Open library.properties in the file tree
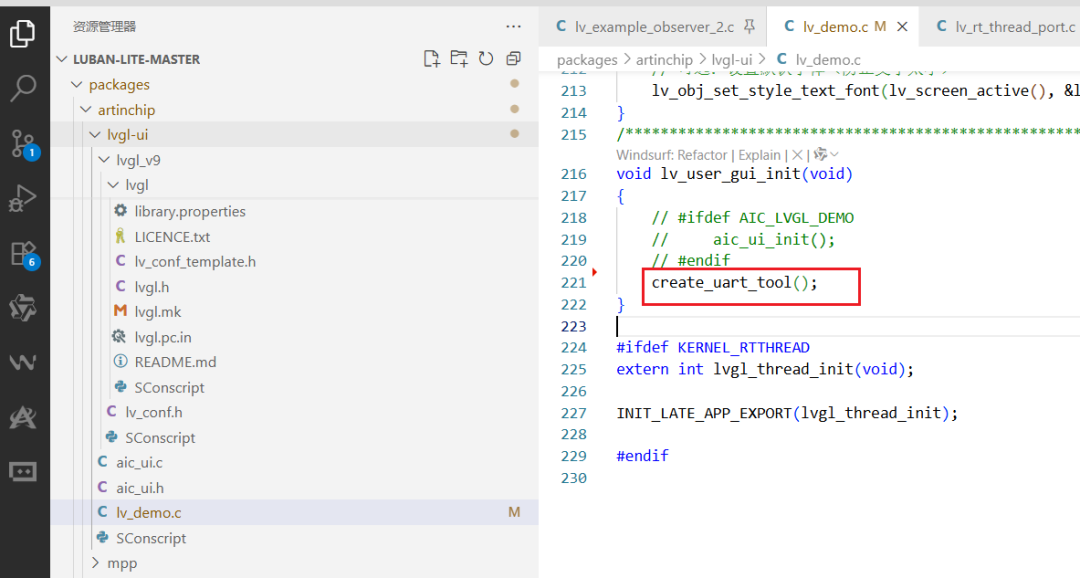1080x578 pixels. tap(294, 211)
